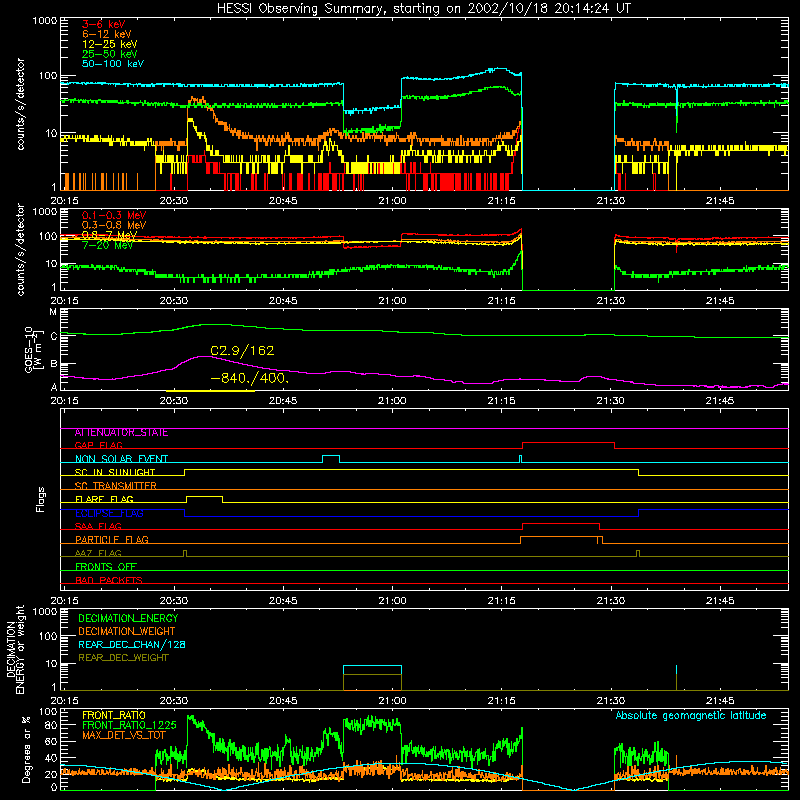The image size is (800, 800).
Task: Click the Degrees or % axis title
Action: [x=26, y=749]
